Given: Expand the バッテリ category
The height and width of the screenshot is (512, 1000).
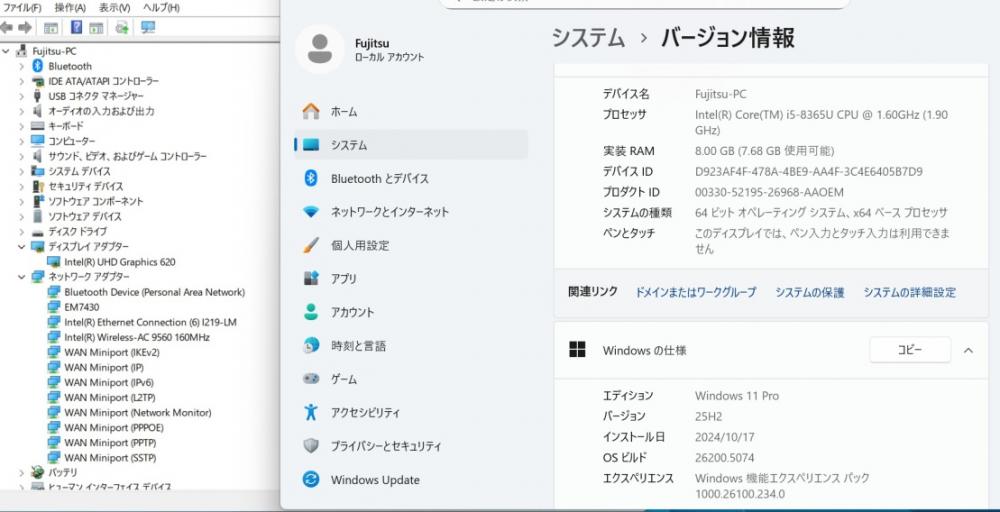Looking at the screenshot, I should pos(22,472).
